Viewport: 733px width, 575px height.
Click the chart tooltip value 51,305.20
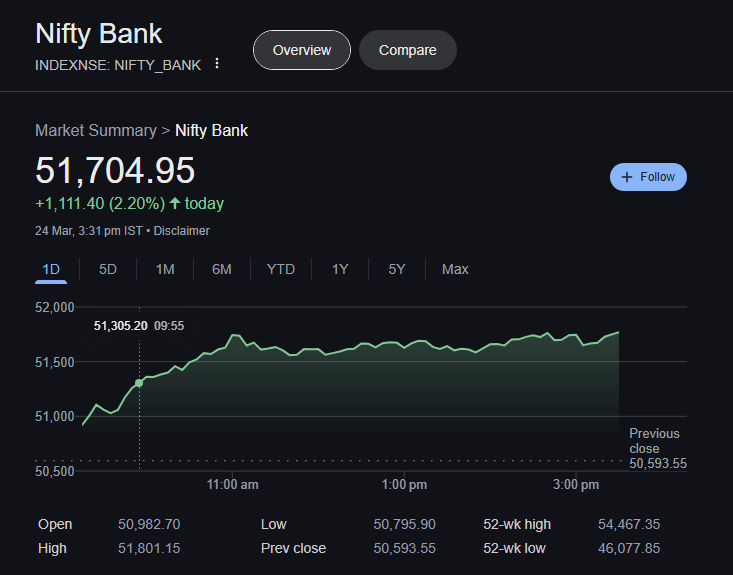click(121, 326)
